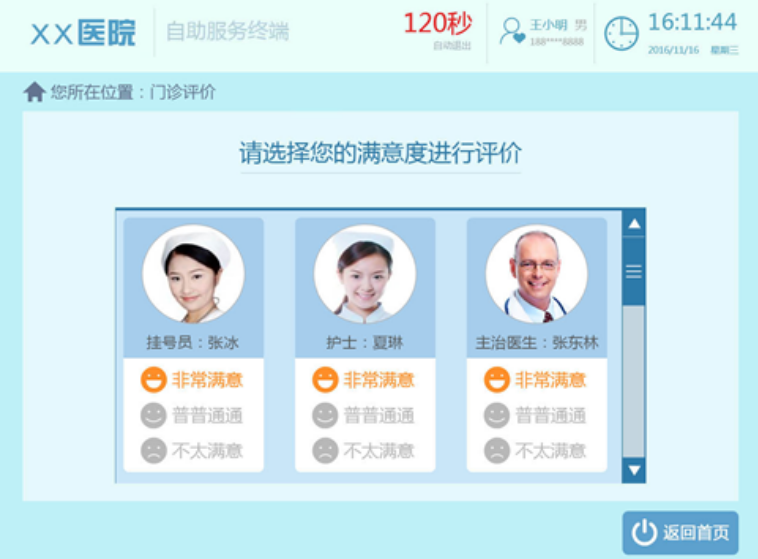The width and height of the screenshot is (758, 559).
Task: Click the scroll down arrow of staff list
Action: point(634,470)
